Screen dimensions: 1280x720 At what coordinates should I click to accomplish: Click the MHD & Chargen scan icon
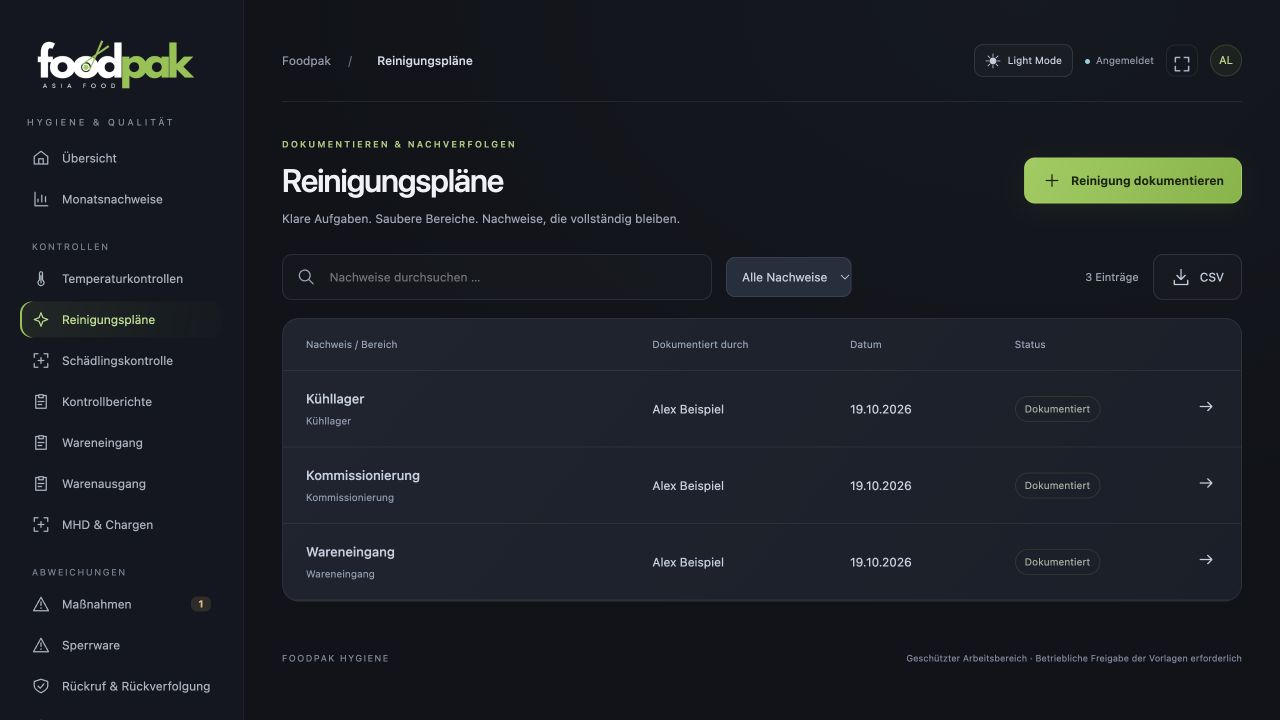tap(41, 525)
